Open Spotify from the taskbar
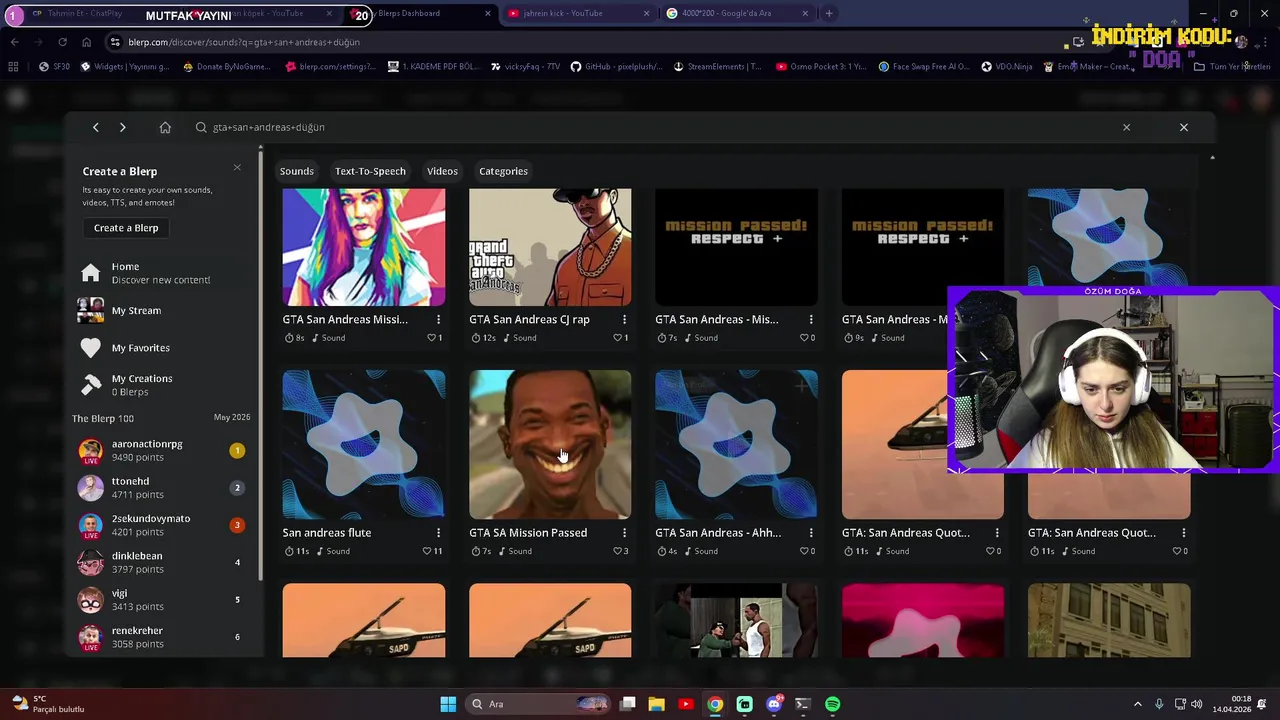 pyautogui.click(x=832, y=704)
